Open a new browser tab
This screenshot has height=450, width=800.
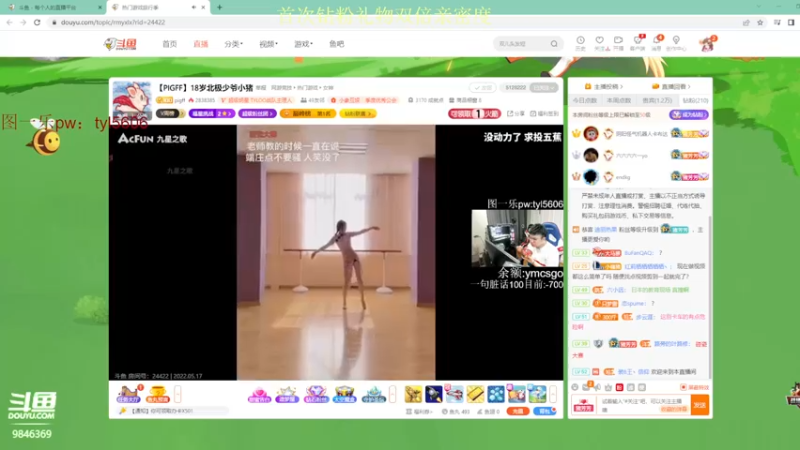click(x=219, y=7)
